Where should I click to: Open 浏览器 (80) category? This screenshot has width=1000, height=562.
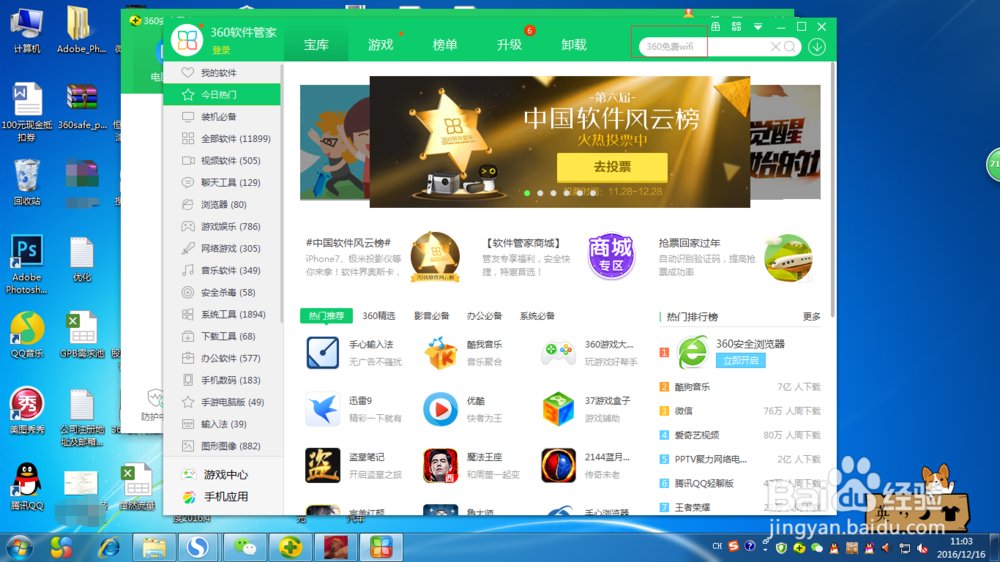coord(222,205)
